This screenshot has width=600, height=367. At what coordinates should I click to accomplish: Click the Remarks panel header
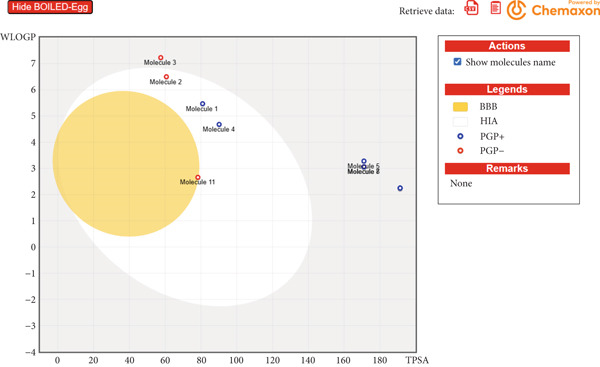[x=507, y=168]
